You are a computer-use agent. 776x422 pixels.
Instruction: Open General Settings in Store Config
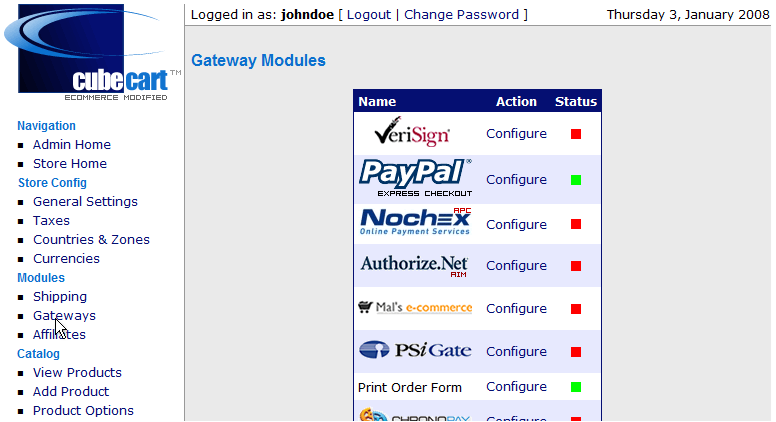pos(85,202)
